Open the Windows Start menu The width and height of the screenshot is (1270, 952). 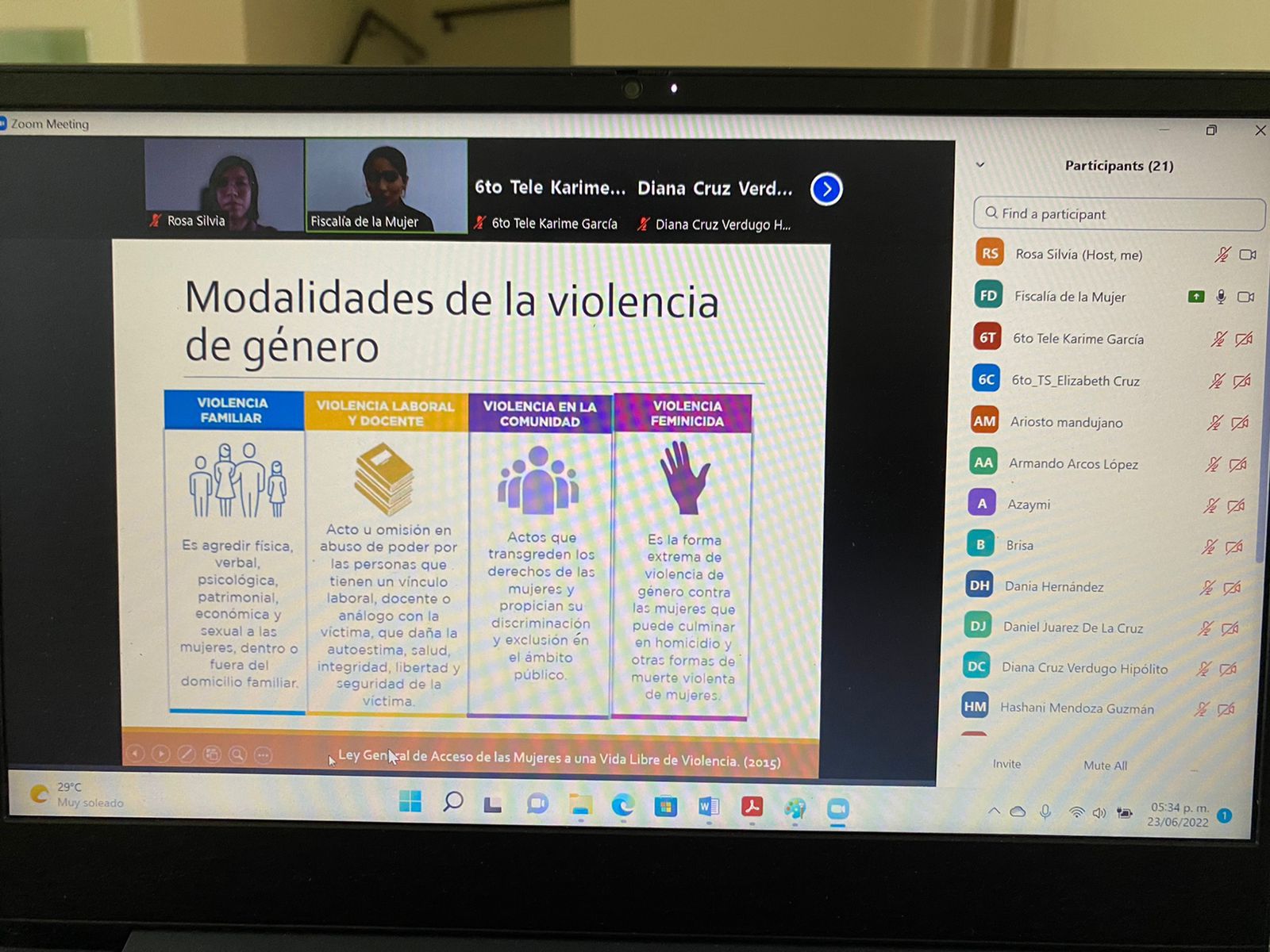(410, 801)
